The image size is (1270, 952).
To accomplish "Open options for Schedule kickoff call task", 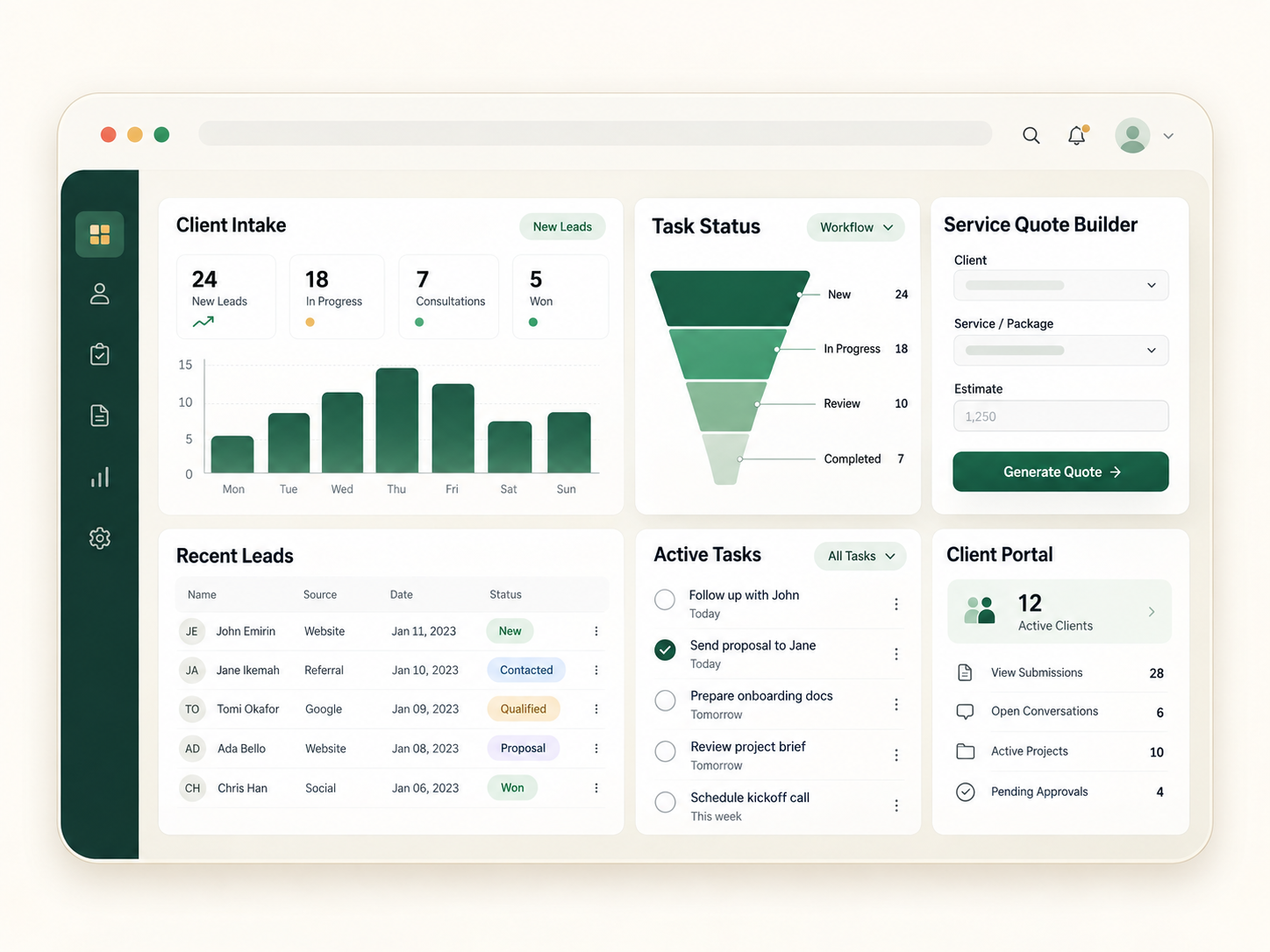I will [896, 806].
